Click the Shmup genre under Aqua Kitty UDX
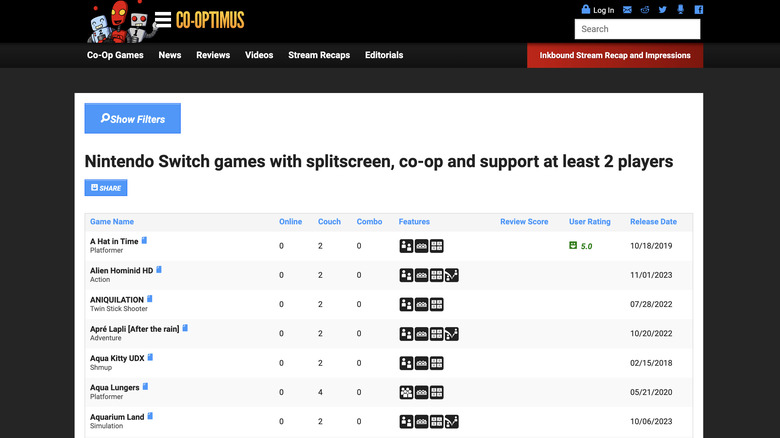780x438 pixels. (x=101, y=367)
